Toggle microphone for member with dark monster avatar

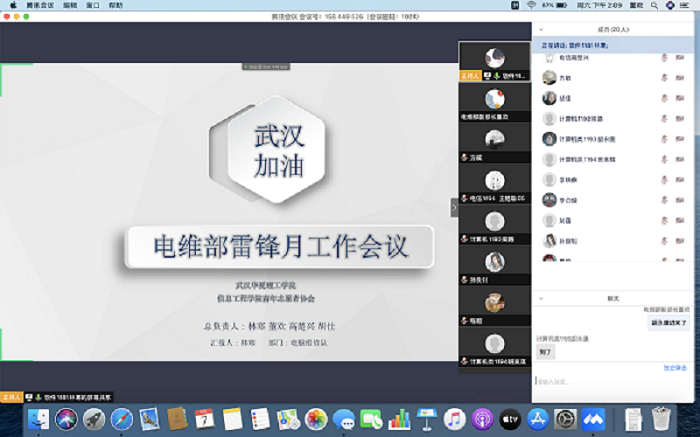[664, 200]
